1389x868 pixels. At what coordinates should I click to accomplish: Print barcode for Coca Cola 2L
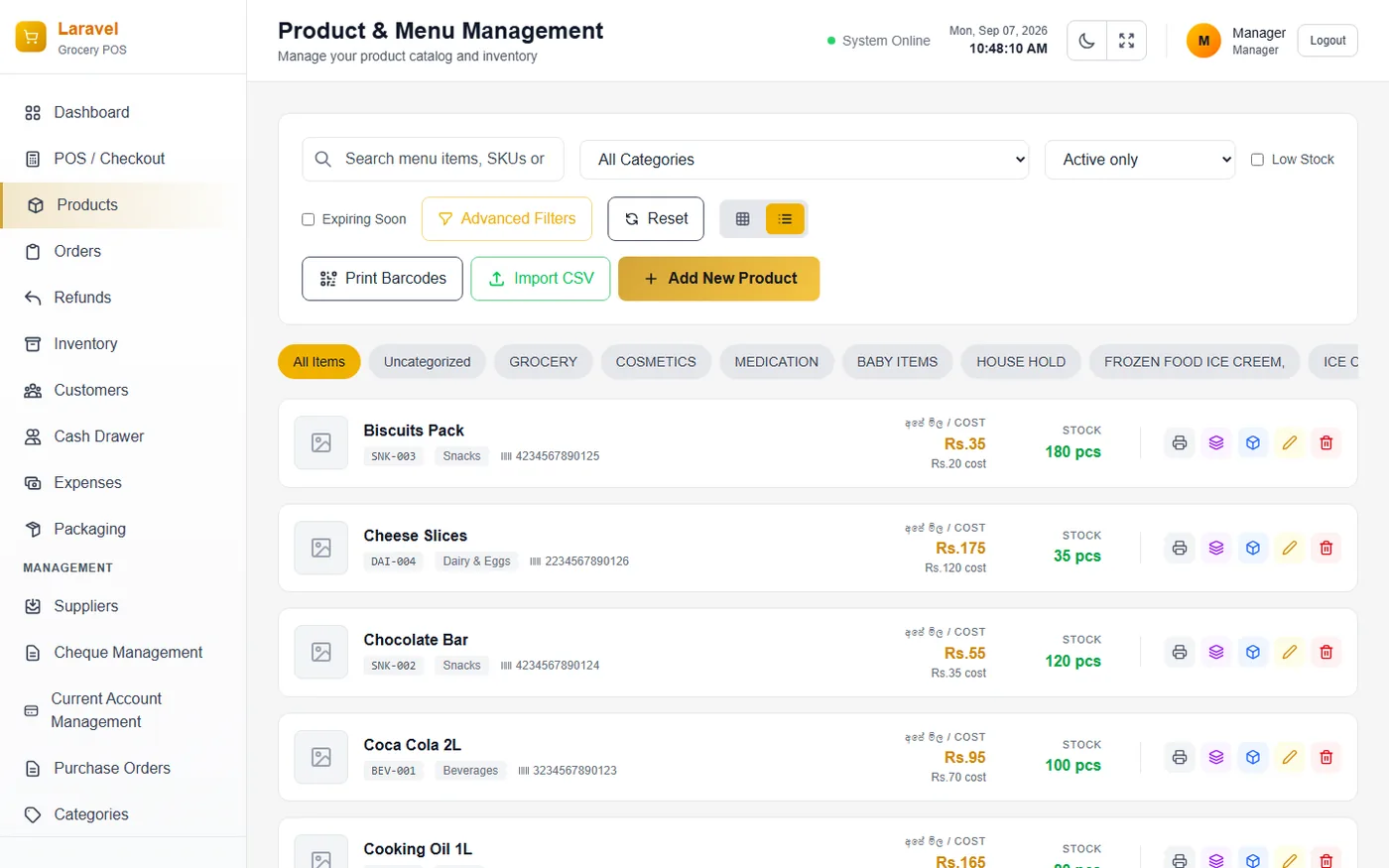[x=1180, y=757]
